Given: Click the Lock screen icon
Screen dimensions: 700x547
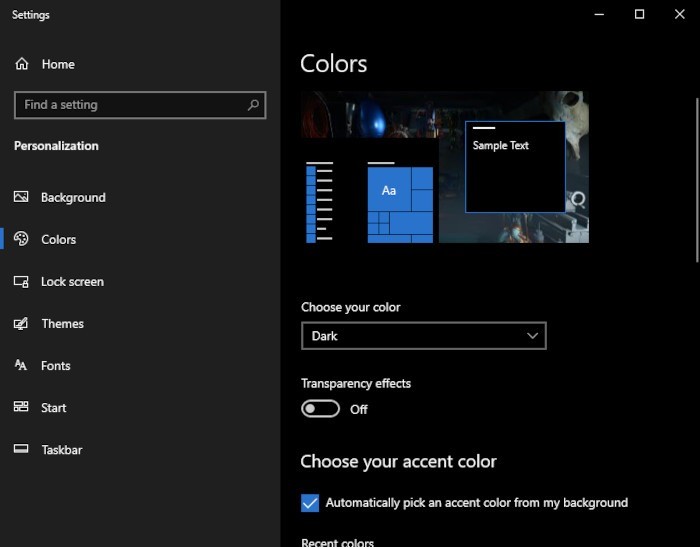Looking at the screenshot, I should pos(21,282).
